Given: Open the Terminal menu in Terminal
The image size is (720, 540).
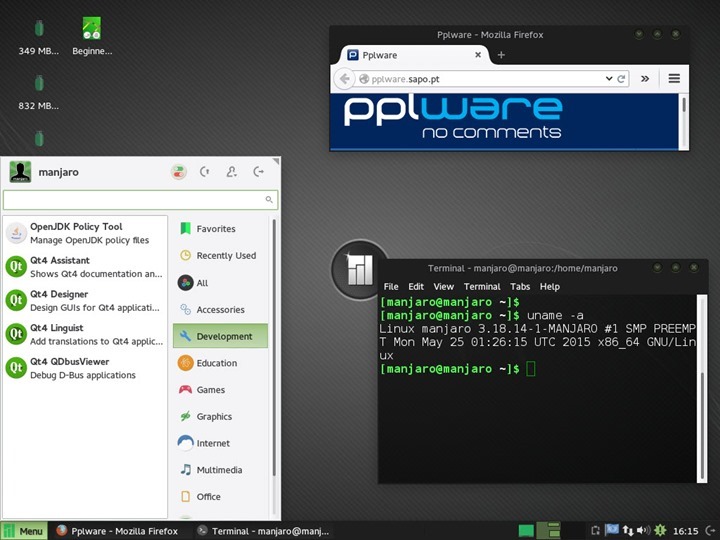Looking at the screenshot, I should 482,287.
